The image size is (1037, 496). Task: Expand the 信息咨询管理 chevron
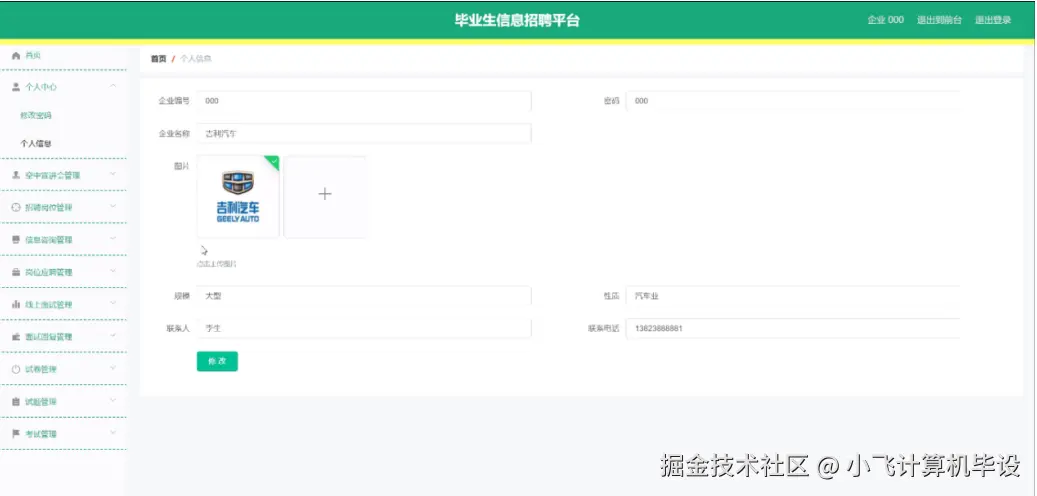[113, 239]
